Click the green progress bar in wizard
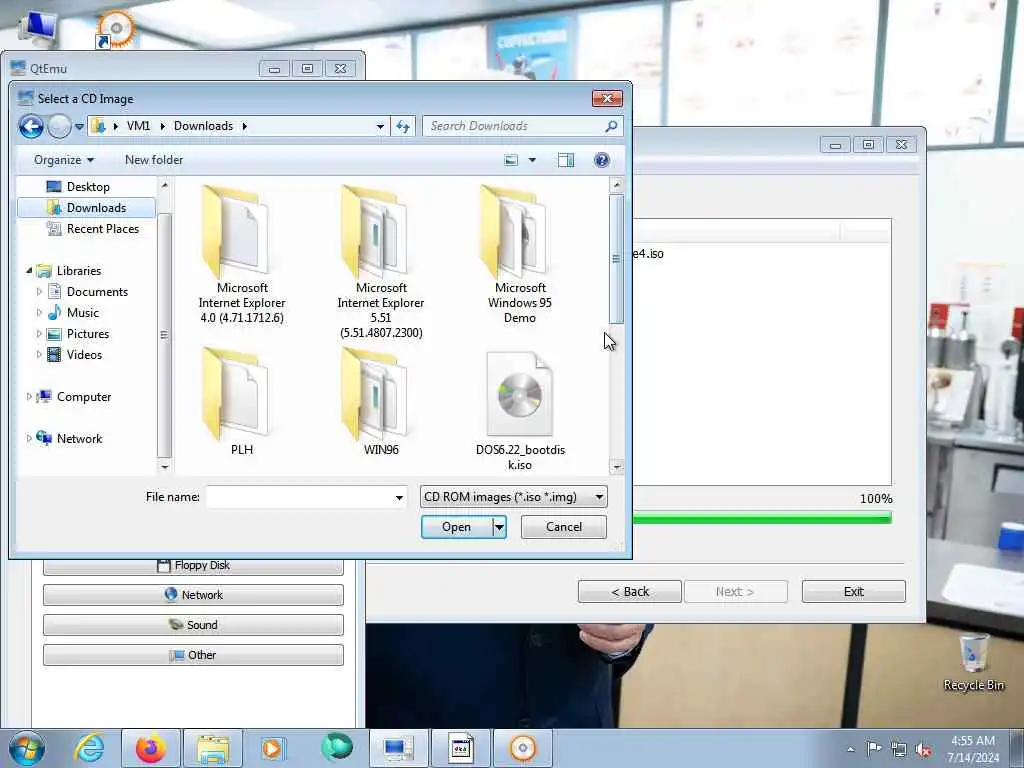The height and width of the screenshot is (768, 1024). point(762,519)
